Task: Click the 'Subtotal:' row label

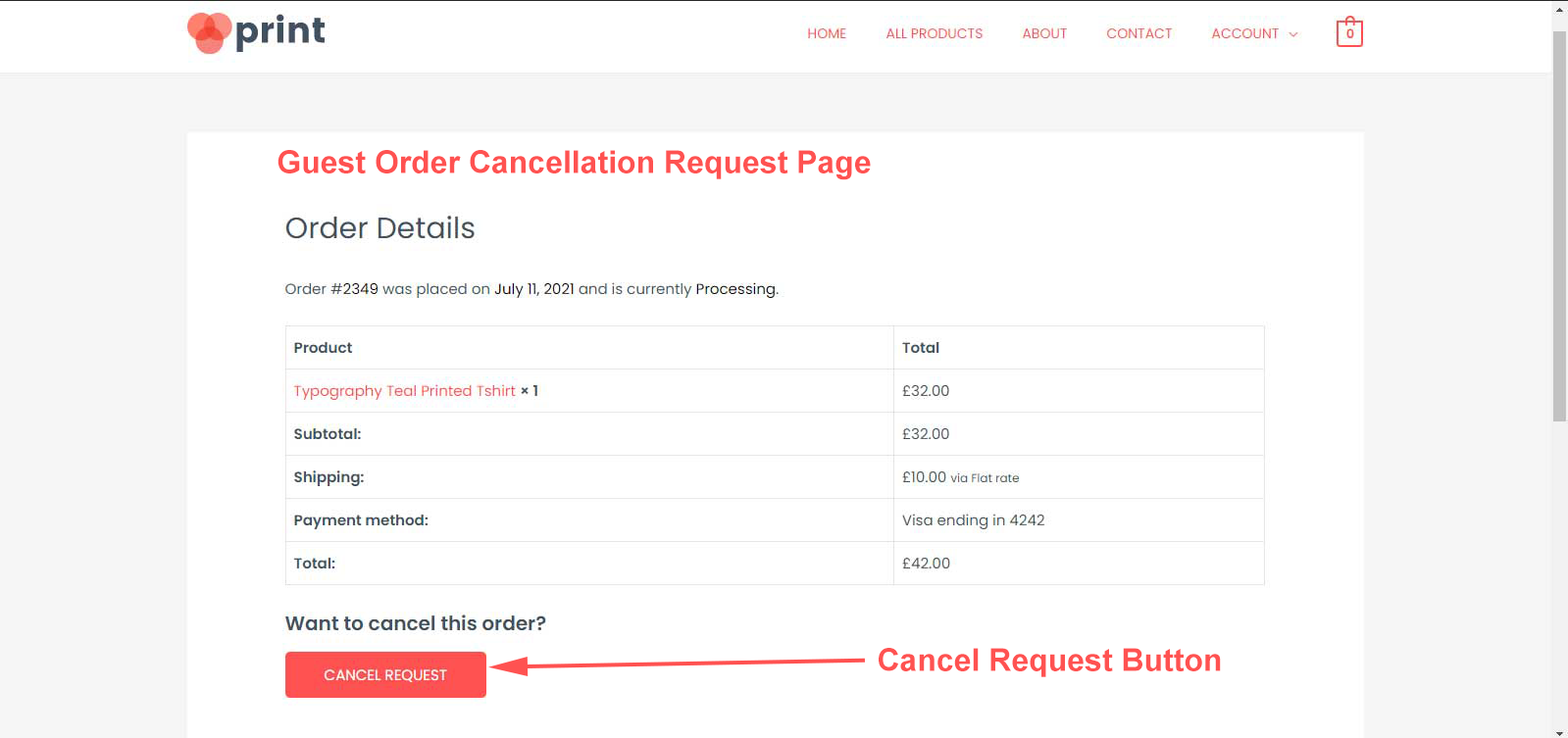Action: click(328, 433)
